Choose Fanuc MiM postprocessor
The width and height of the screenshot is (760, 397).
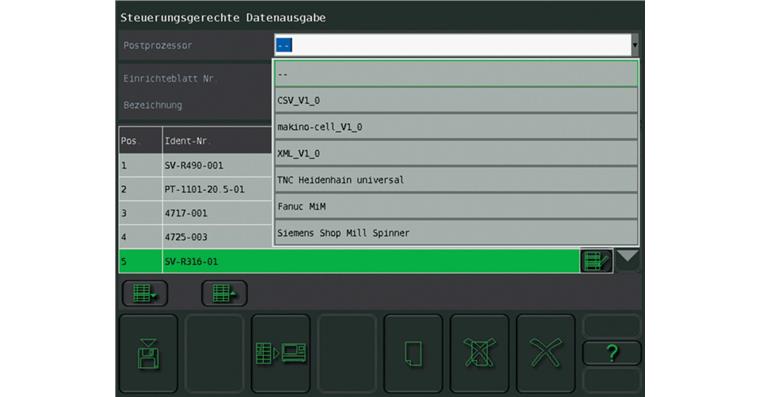click(x=456, y=206)
